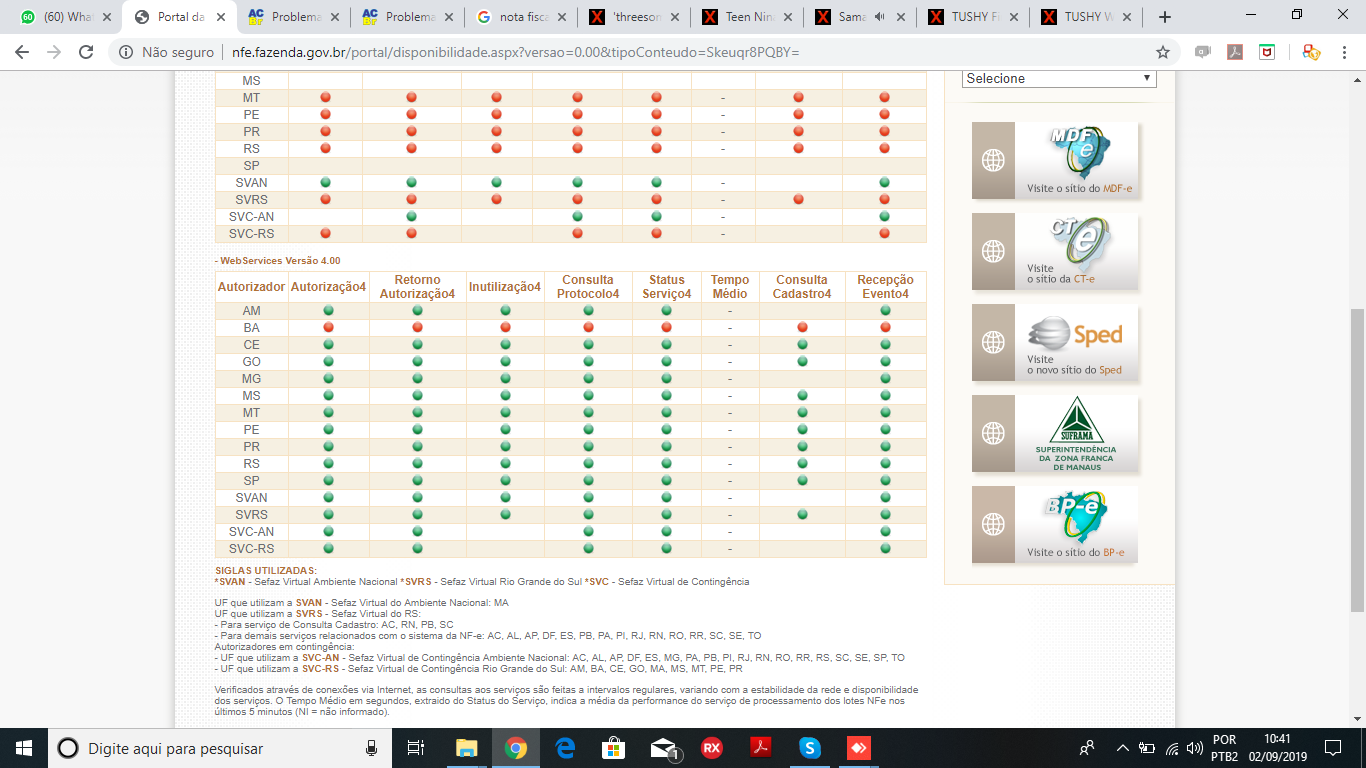Click the taskbar search box

pyautogui.click(x=220, y=748)
